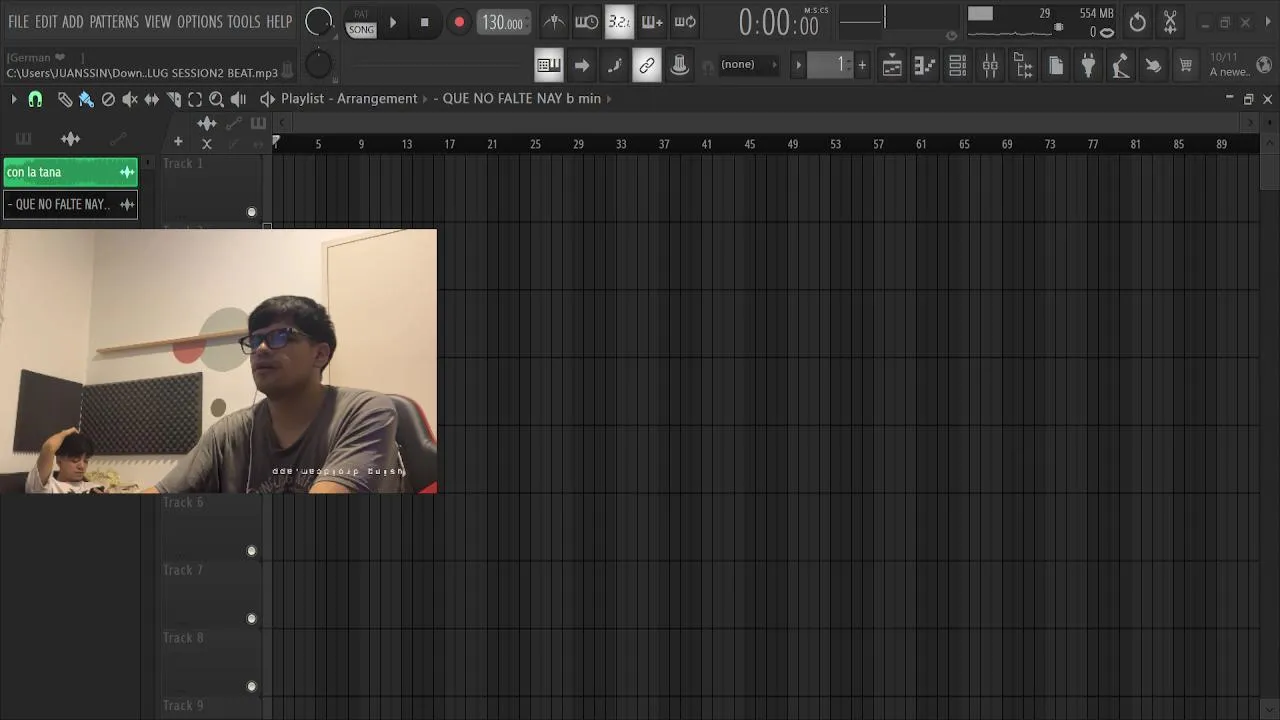Select the Zoom magnifier tool
This screenshot has height=720, width=1280.
click(x=216, y=99)
